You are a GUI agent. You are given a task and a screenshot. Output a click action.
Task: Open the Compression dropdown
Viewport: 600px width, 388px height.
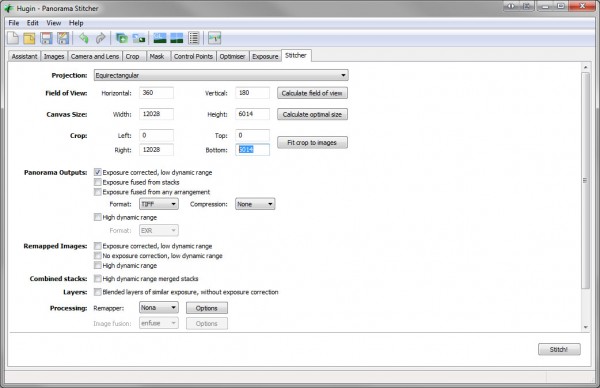pos(255,204)
